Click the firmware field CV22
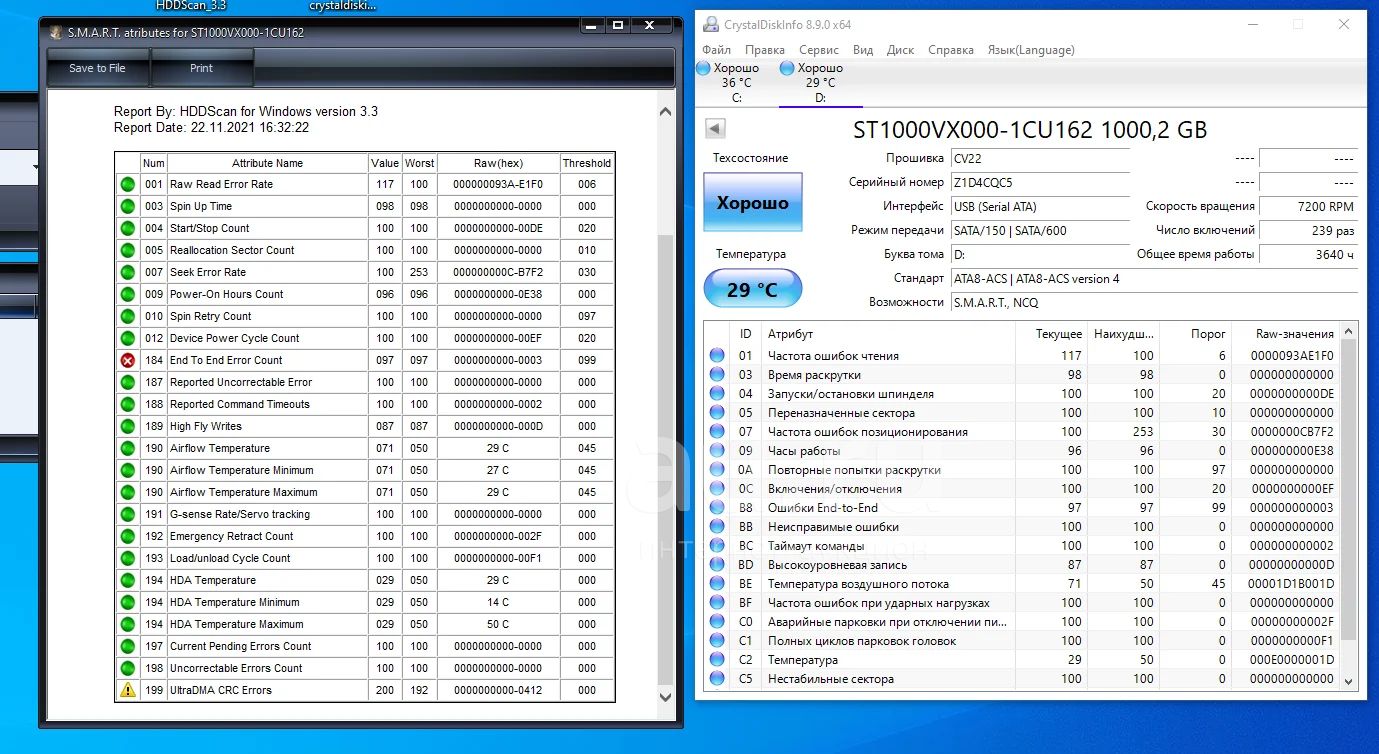The image size is (1379, 754). click(x=1039, y=158)
